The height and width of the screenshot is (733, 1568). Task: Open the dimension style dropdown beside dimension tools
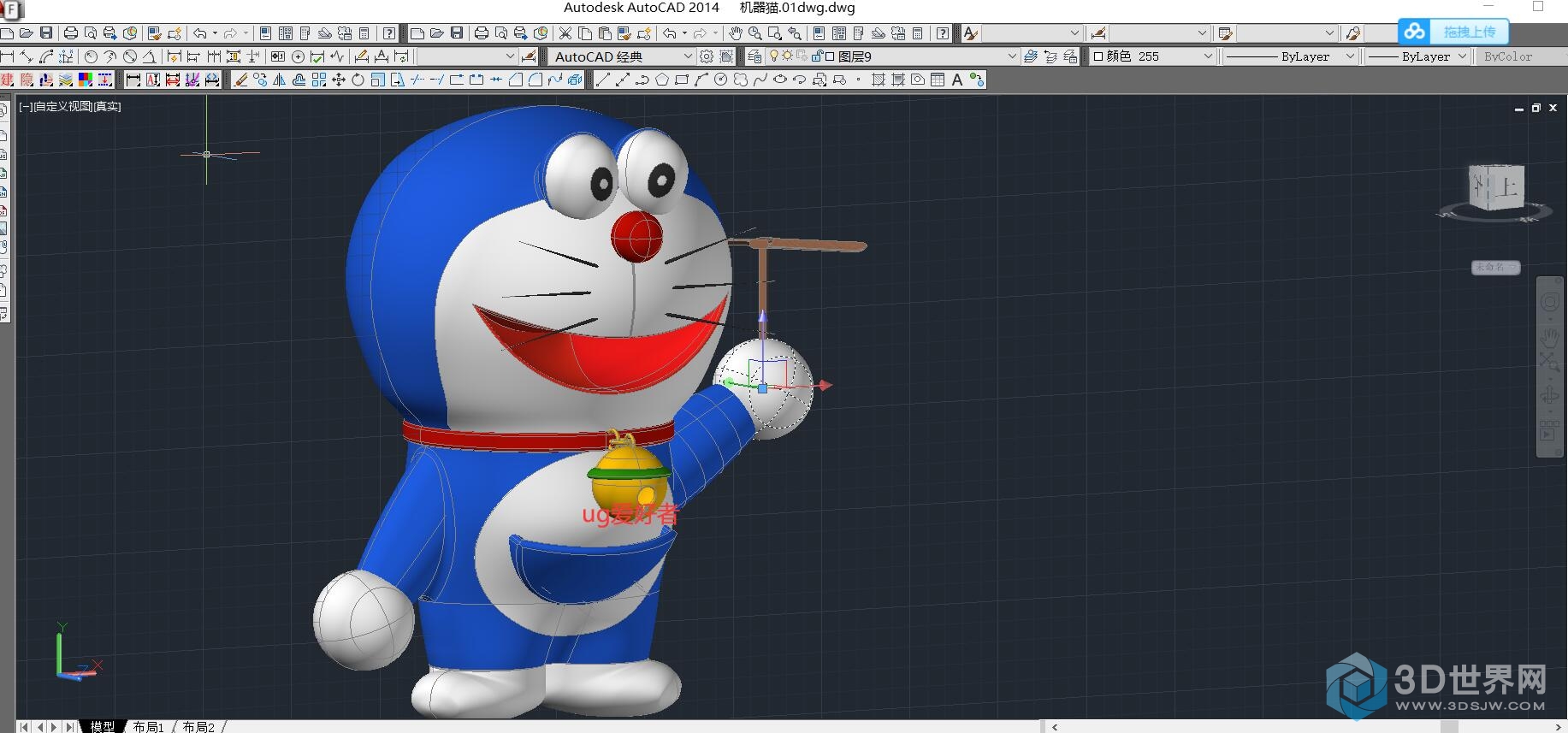point(510,56)
